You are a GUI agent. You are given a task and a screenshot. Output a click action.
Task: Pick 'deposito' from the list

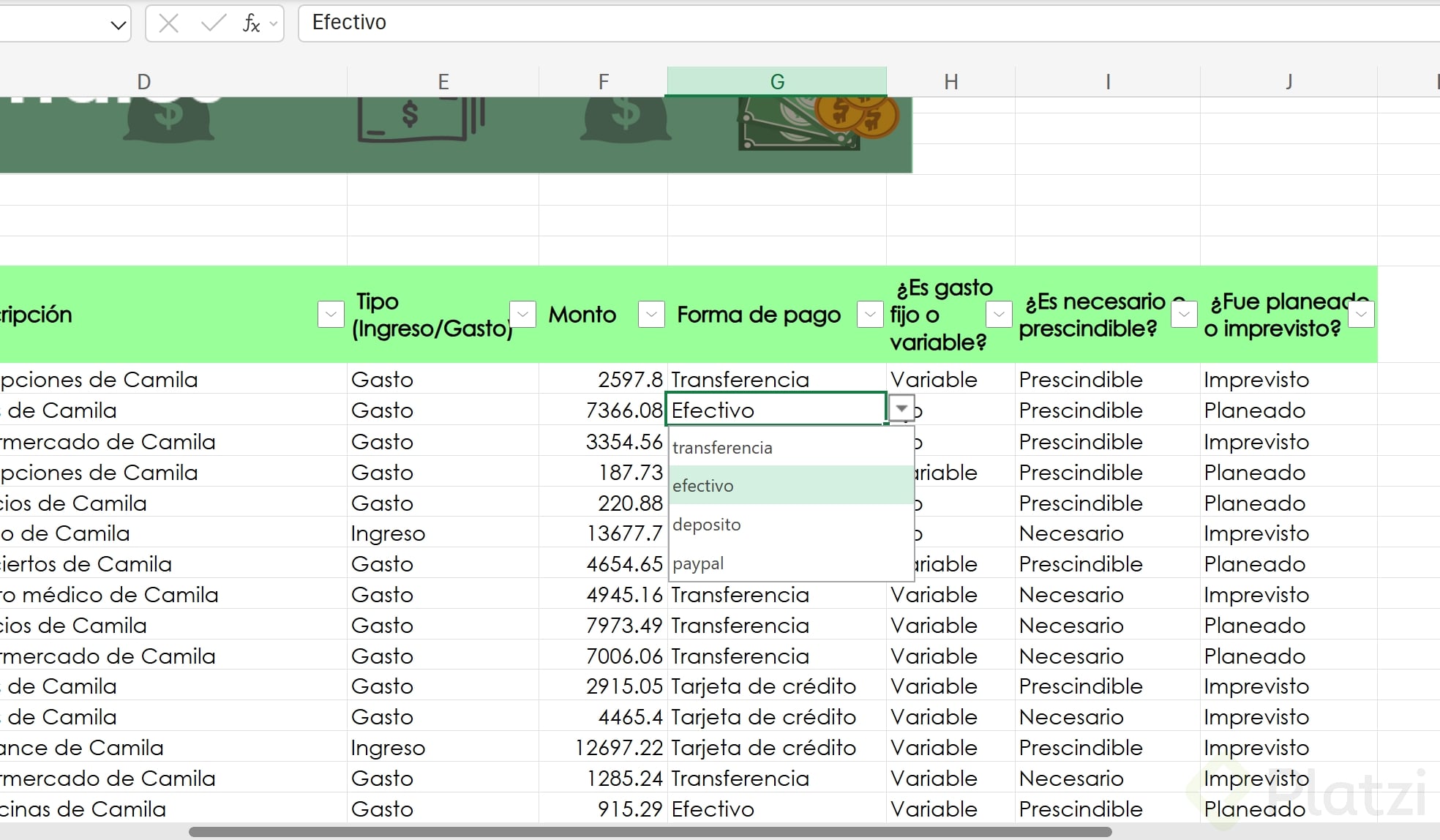(706, 525)
